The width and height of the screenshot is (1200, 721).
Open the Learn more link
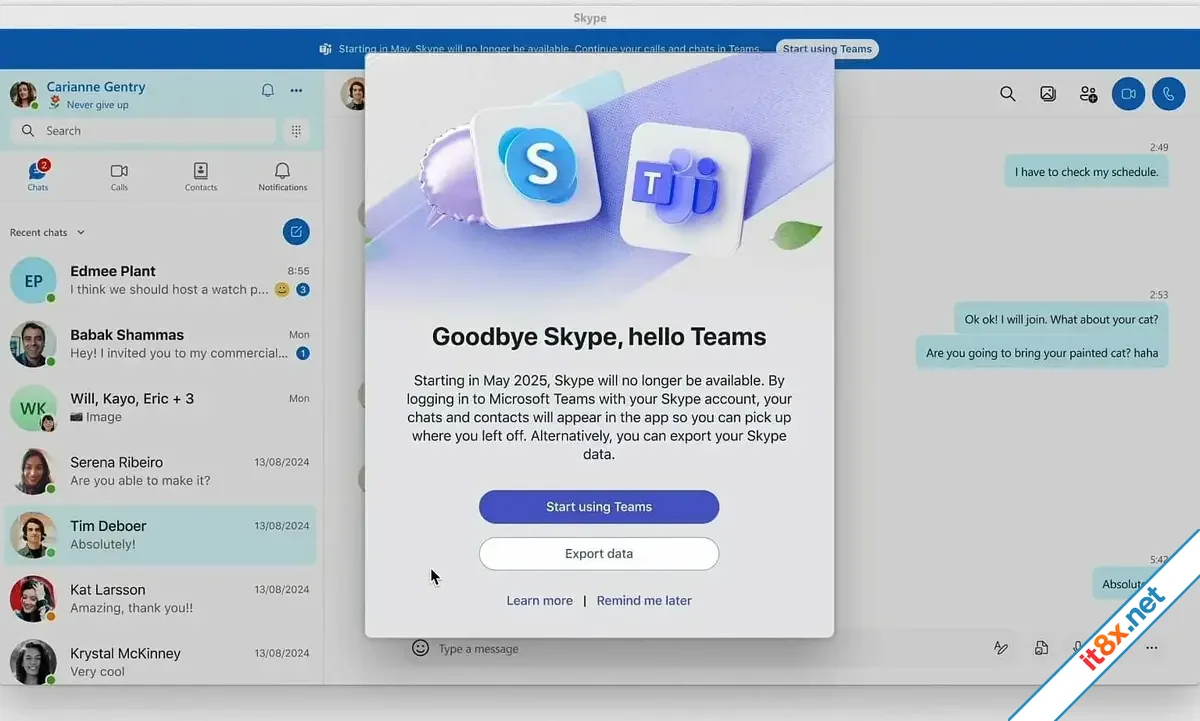540,601
